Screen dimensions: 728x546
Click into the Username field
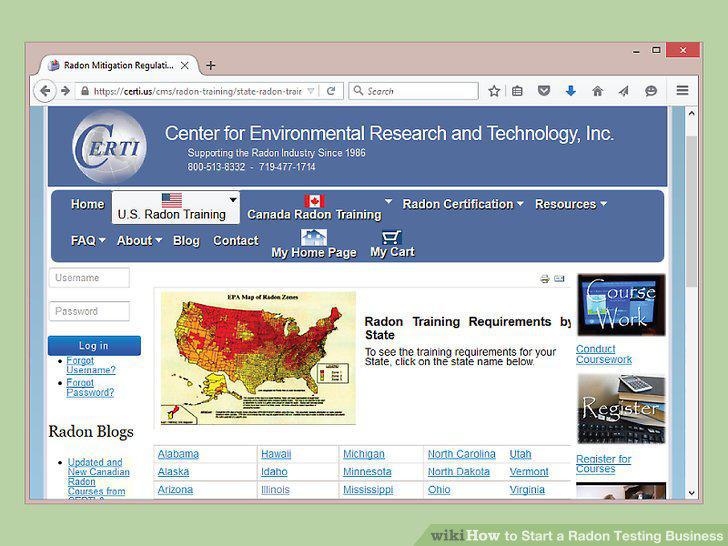pos(89,278)
